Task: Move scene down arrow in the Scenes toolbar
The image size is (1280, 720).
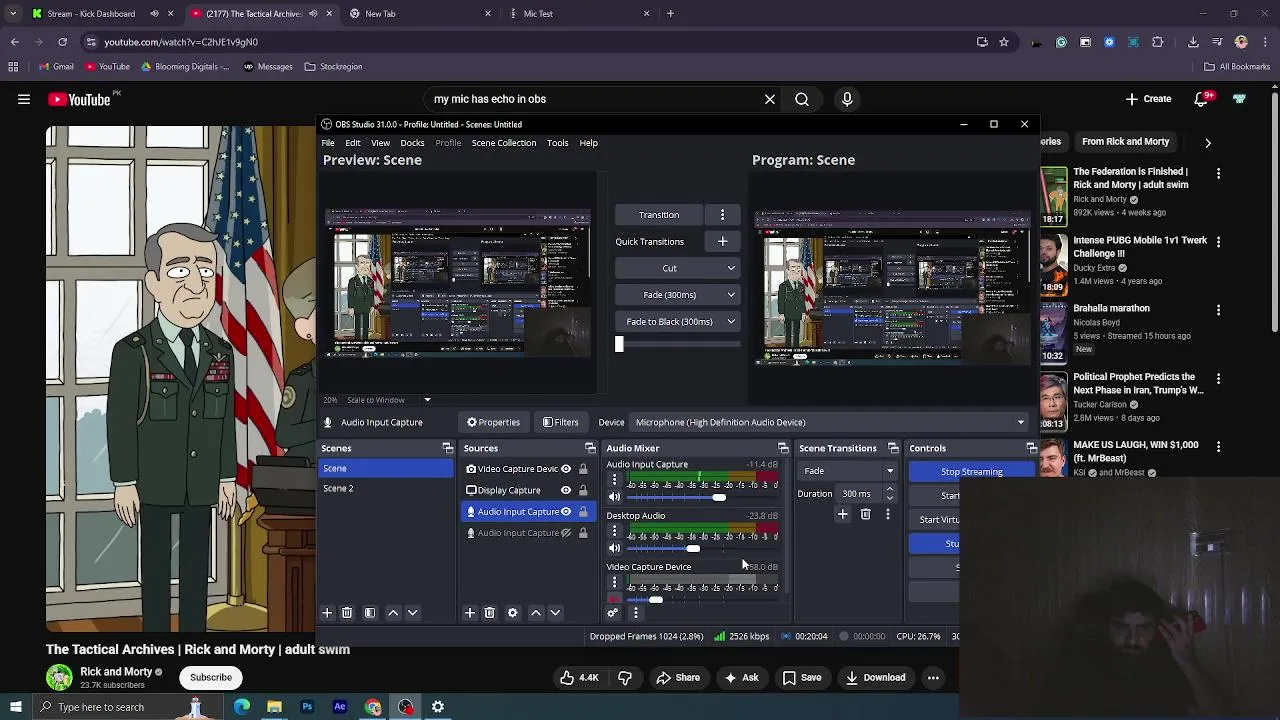Action: (x=412, y=612)
